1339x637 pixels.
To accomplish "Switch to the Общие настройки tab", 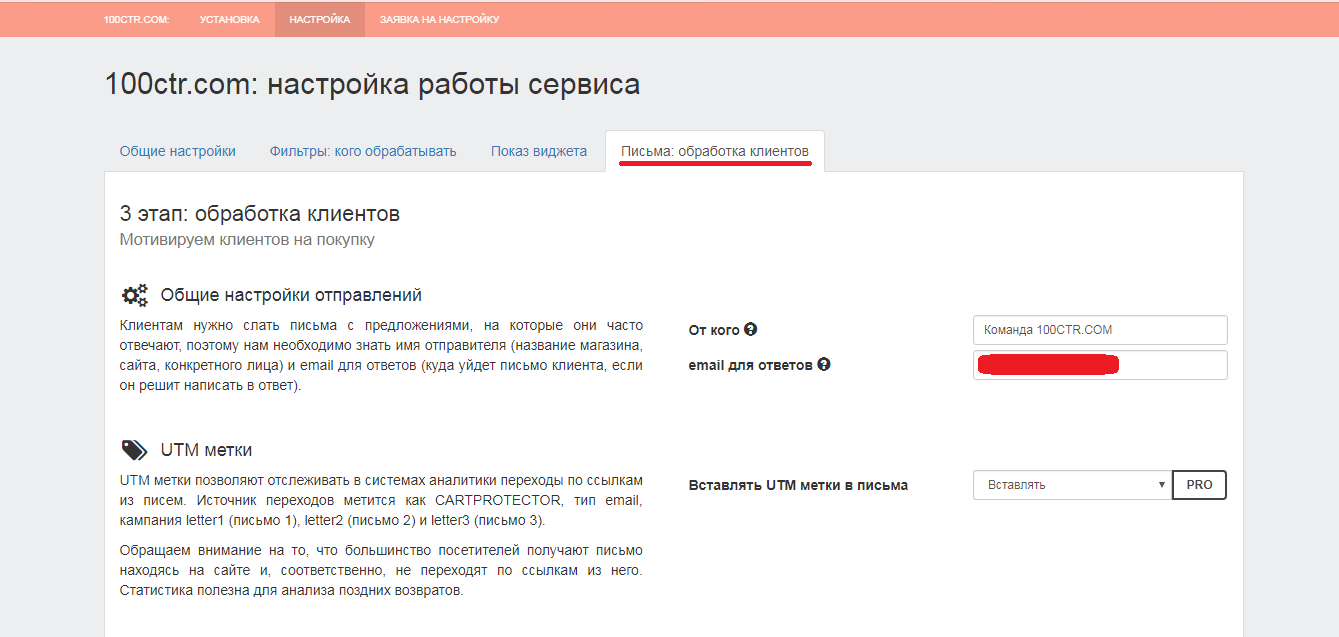I will [x=178, y=151].
